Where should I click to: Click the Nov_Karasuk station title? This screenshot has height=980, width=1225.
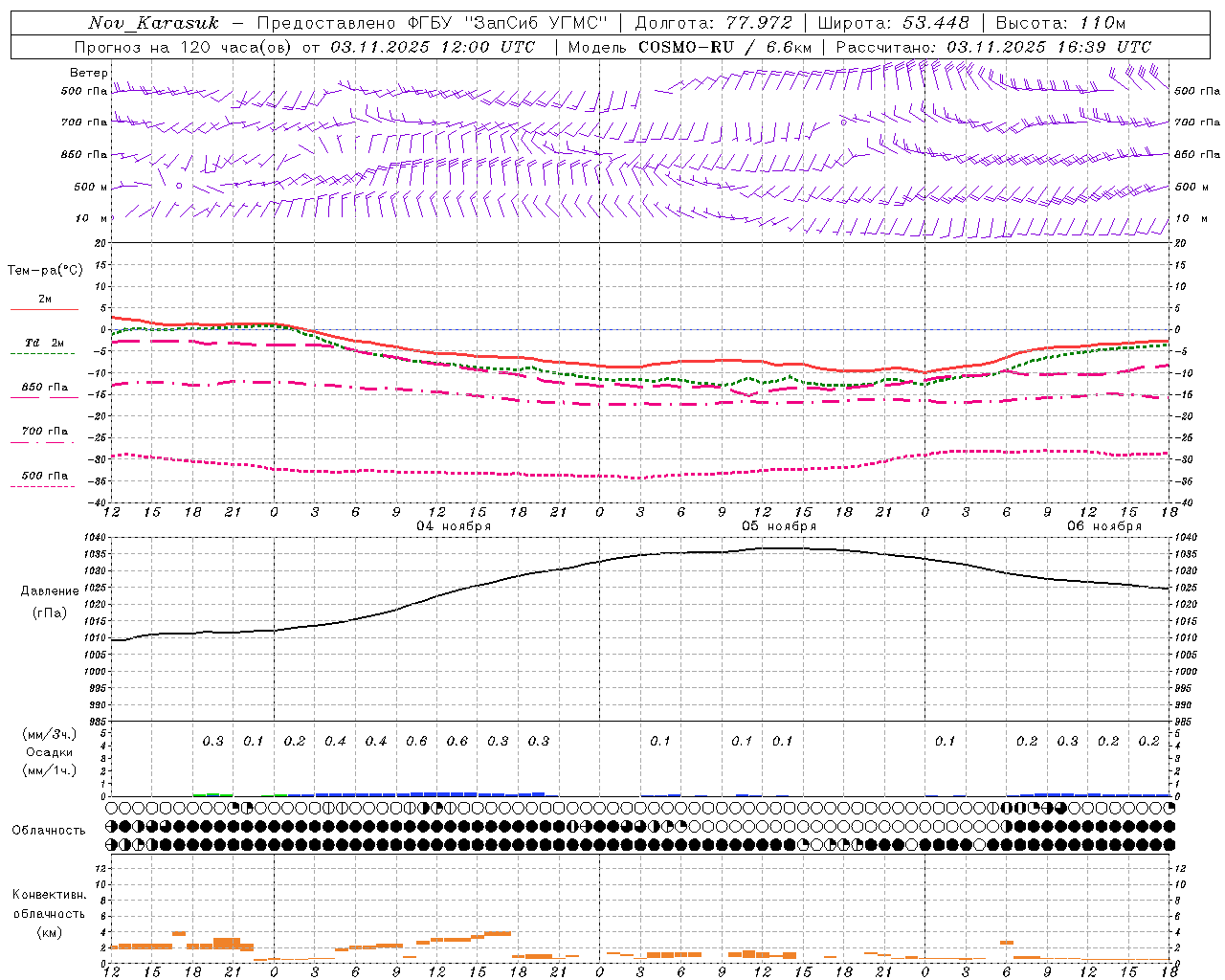[154, 23]
